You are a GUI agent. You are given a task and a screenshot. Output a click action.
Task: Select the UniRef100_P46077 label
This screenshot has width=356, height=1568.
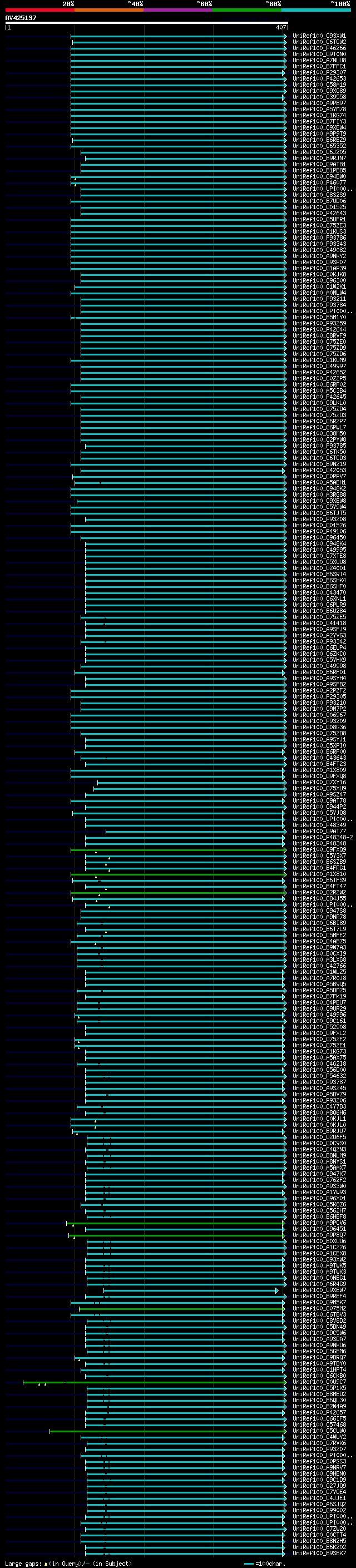tap(319, 182)
